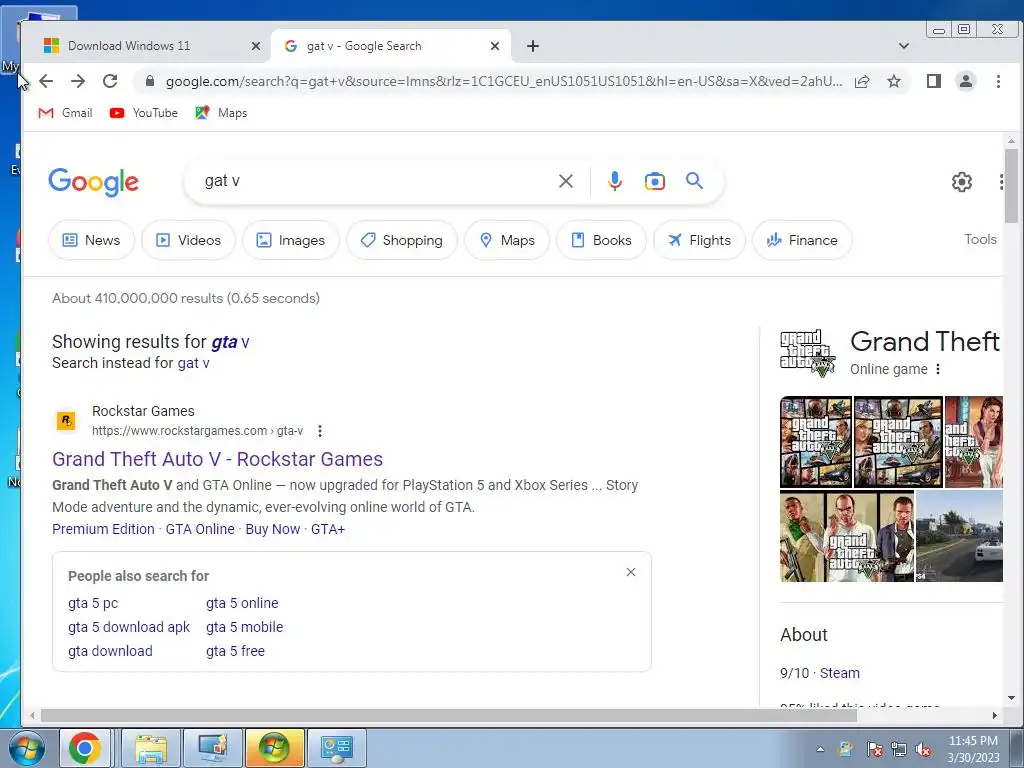Open the muted volume tray icon
Viewport: 1024px width, 768px height.
(923, 749)
